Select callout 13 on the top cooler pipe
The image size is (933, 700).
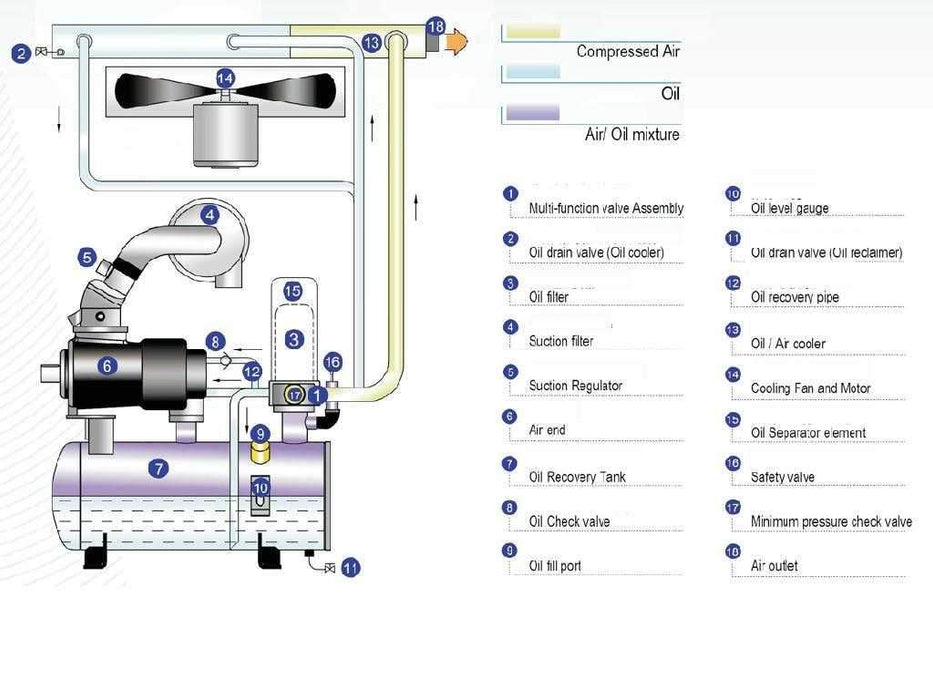pyautogui.click(x=372, y=43)
